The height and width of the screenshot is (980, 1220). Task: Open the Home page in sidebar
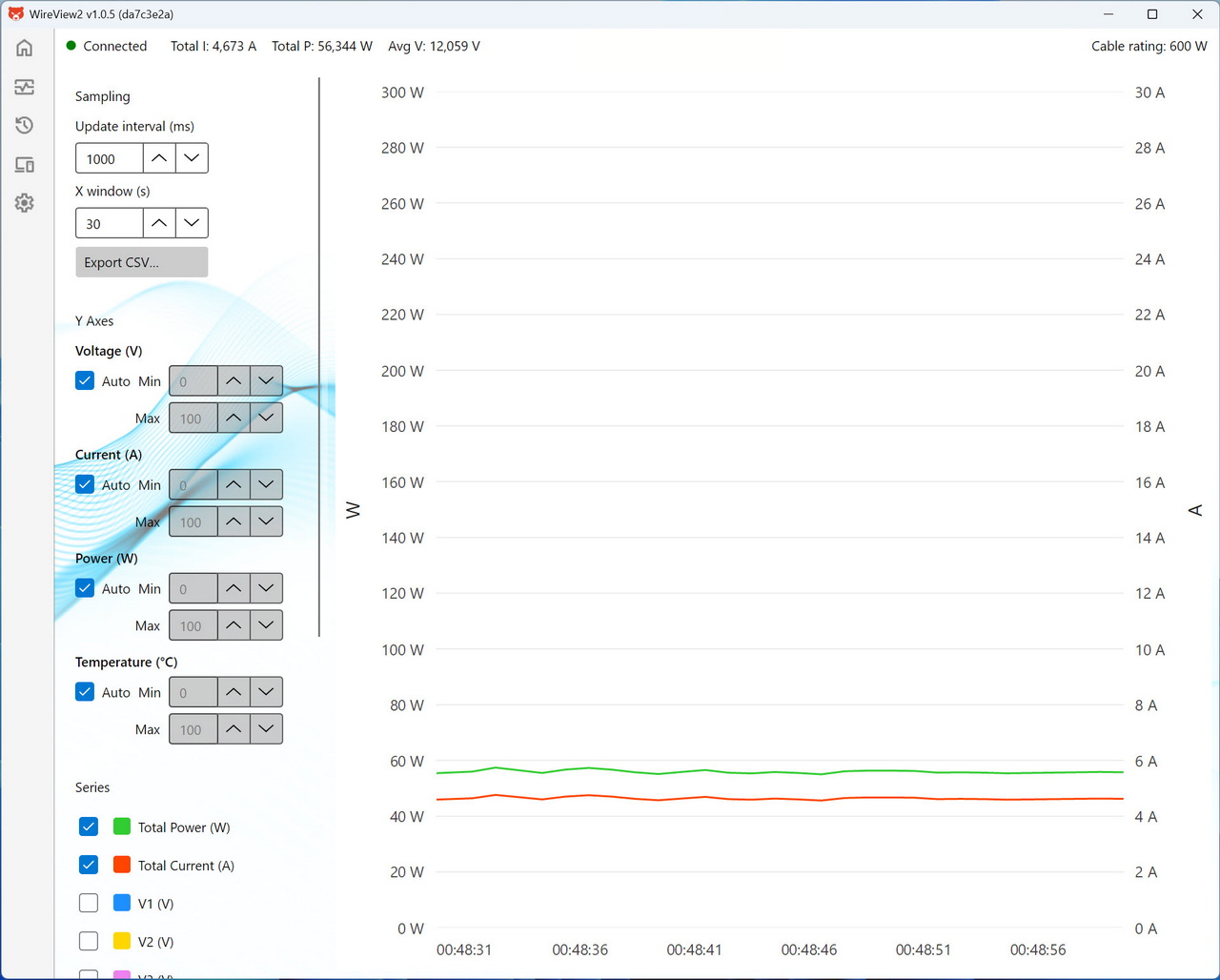(x=25, y=48)
